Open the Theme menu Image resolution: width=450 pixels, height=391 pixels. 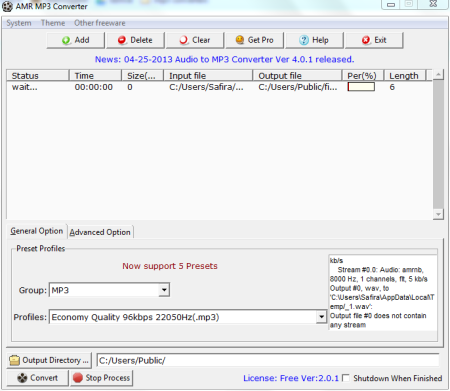point(53,23)
